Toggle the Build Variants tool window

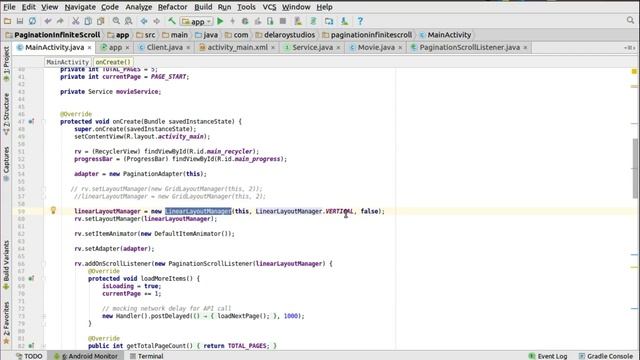[6, 265]
